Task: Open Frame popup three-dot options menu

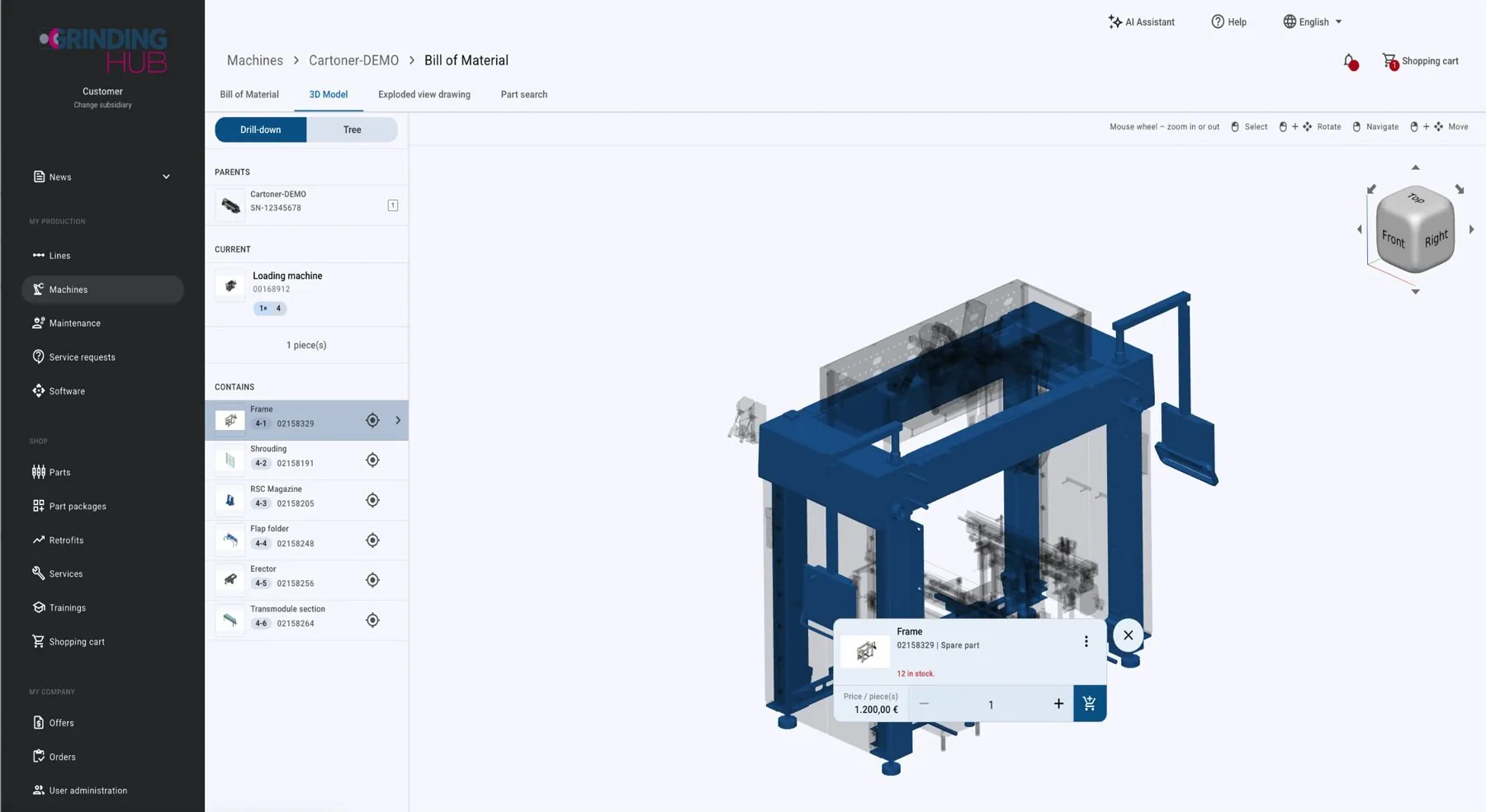Action: tap(1086, 641)
